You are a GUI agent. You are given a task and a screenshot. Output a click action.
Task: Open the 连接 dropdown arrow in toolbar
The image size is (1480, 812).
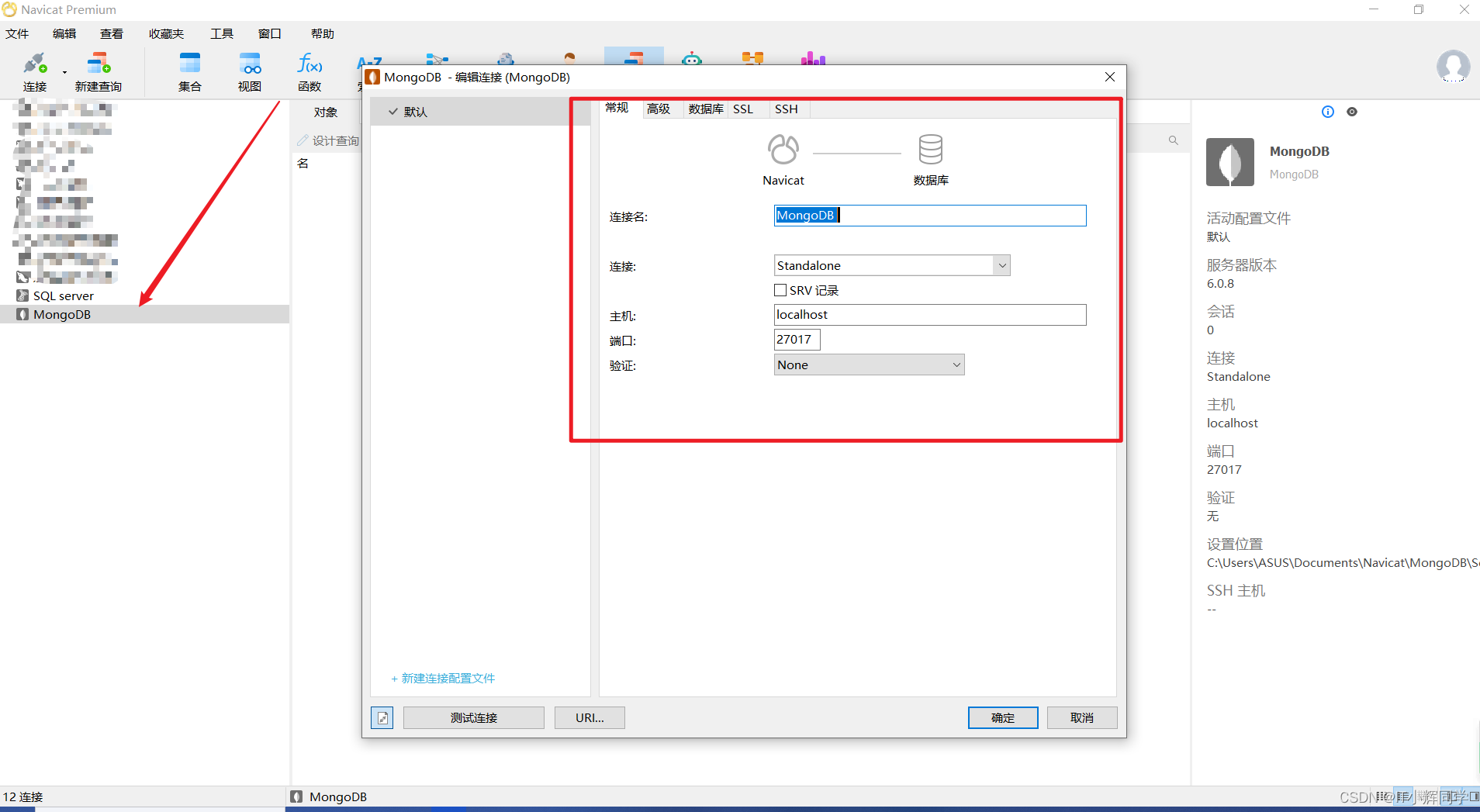pyautogui.click(x=64, y=72)
